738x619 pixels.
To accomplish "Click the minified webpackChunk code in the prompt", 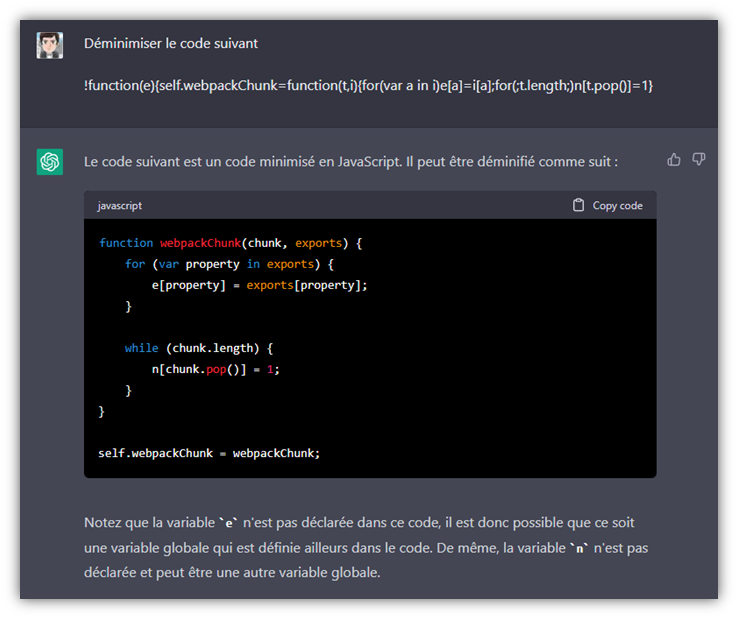I will [x=368, y=86].
